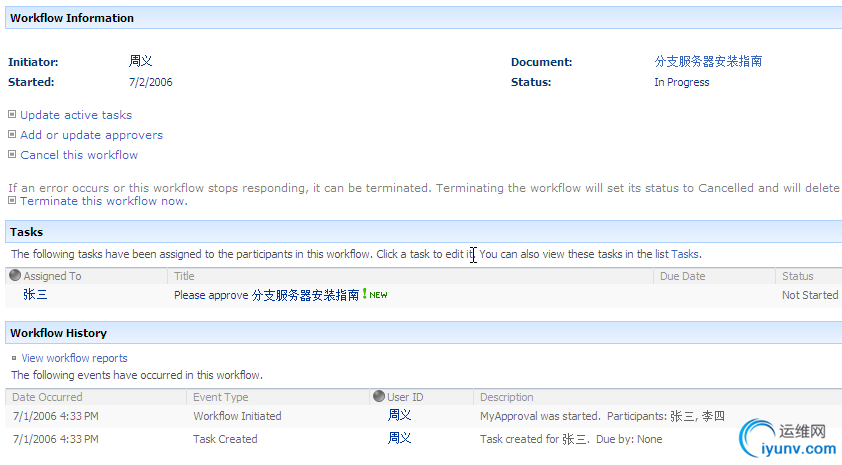Open 周义 link in Task Created row
842x465 pixels.
[x=400, y=438]
